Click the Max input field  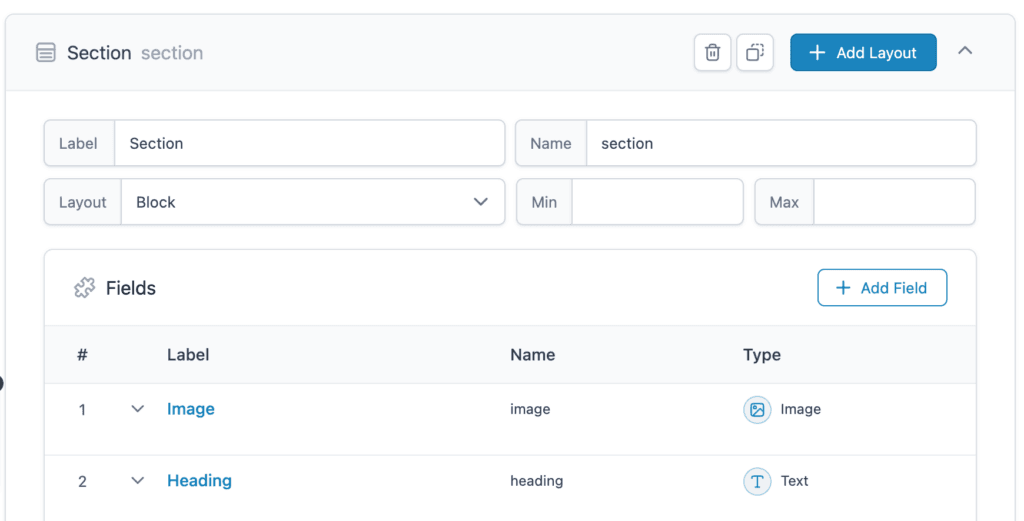[x=894, y=202]
